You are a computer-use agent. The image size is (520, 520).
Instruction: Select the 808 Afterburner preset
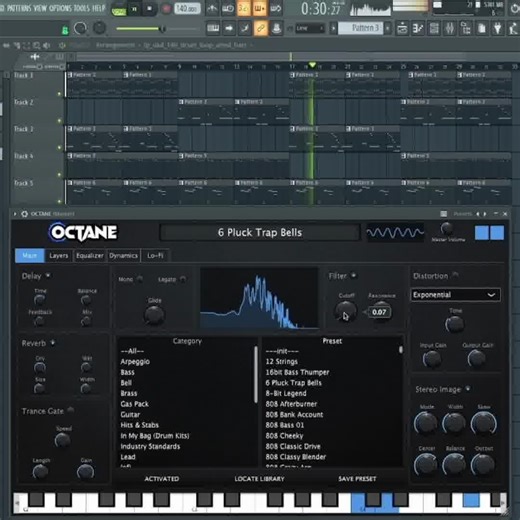coord(291,404)
